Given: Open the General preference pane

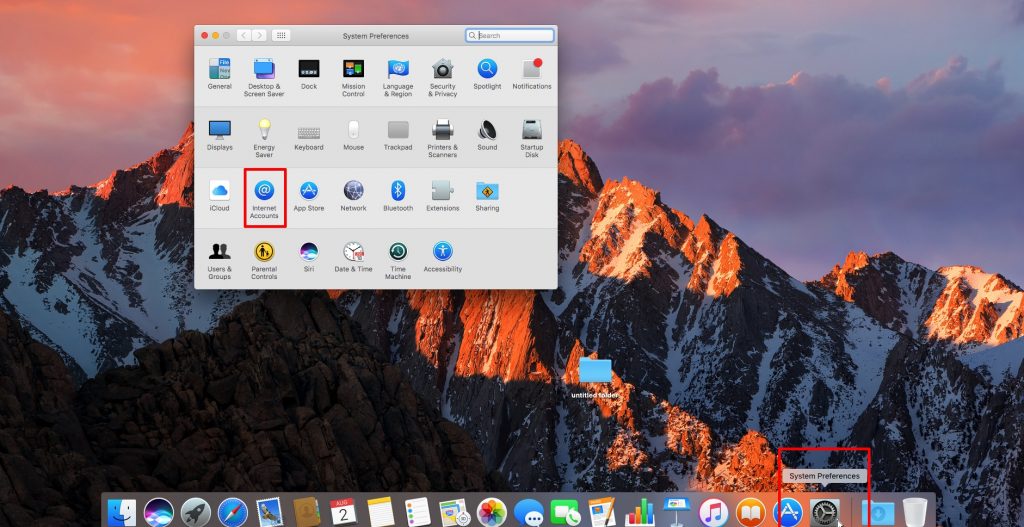Looking at the screenshot, I should (219, 74).
